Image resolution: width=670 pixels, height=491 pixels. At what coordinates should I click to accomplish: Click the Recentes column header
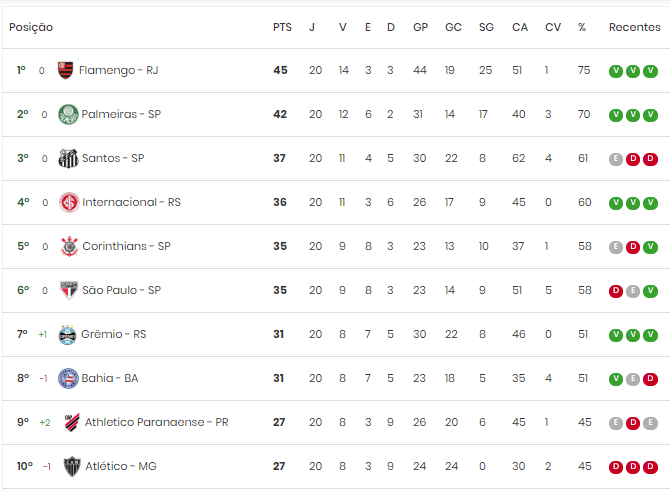coord(635,27)
